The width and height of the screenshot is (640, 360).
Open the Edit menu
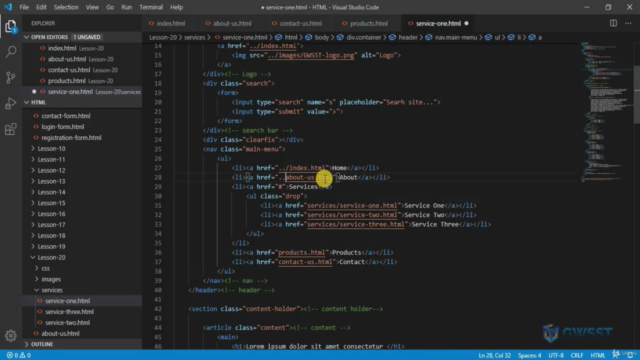[x=41, y=7]
